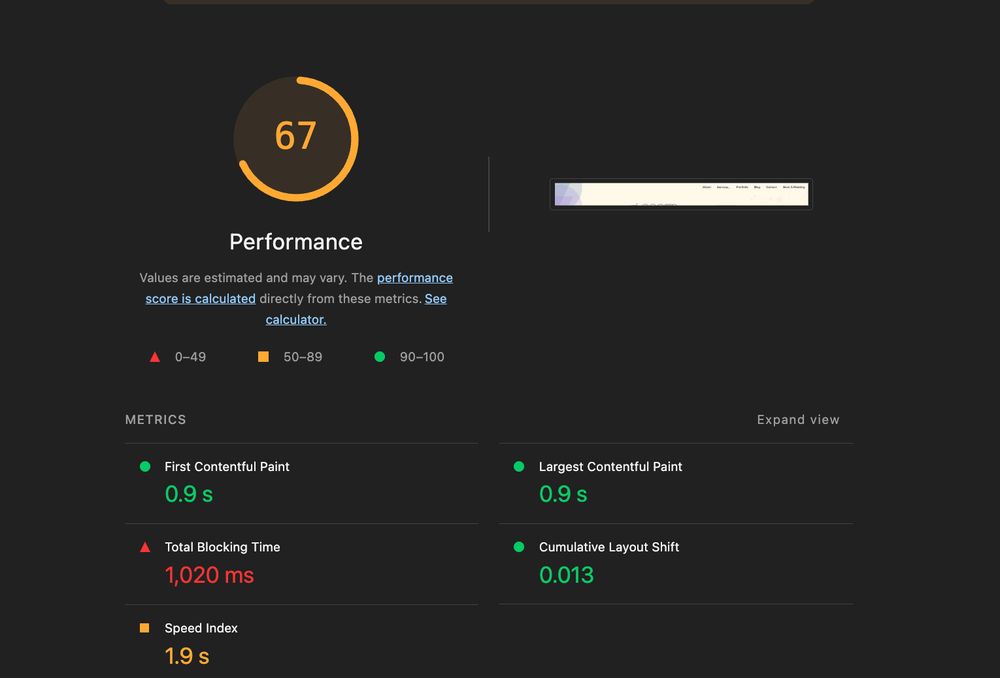1000x678 pixels.
Task: Click the green circle icon beside Largest Contentful Paint
Action: 518,466
